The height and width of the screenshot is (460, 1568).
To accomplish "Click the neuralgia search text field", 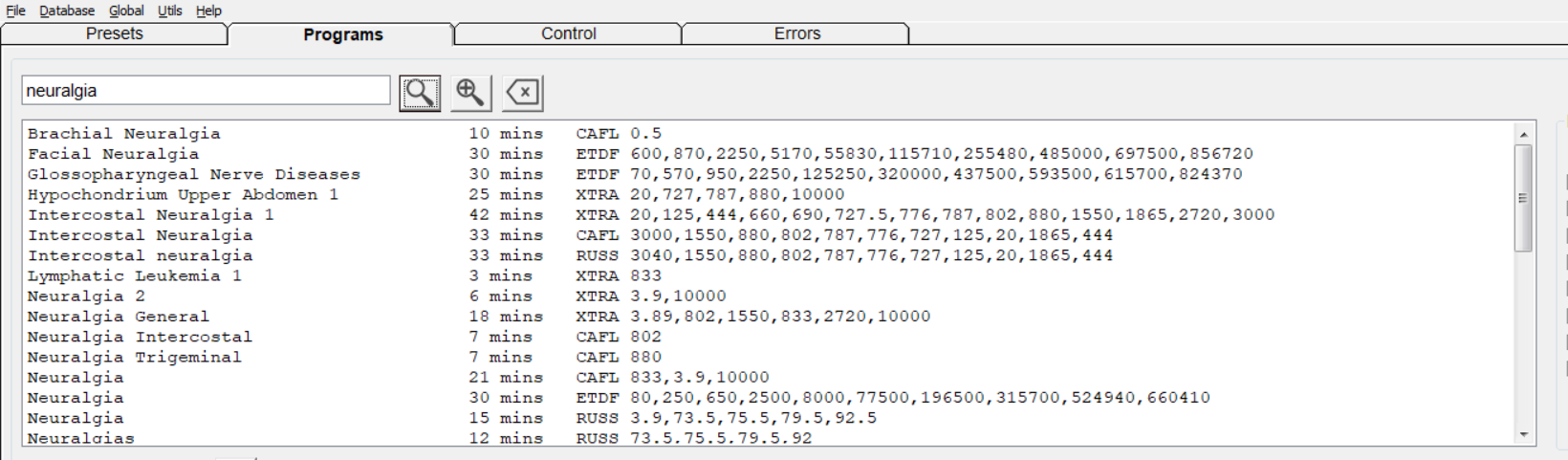I will coord(205,91).
